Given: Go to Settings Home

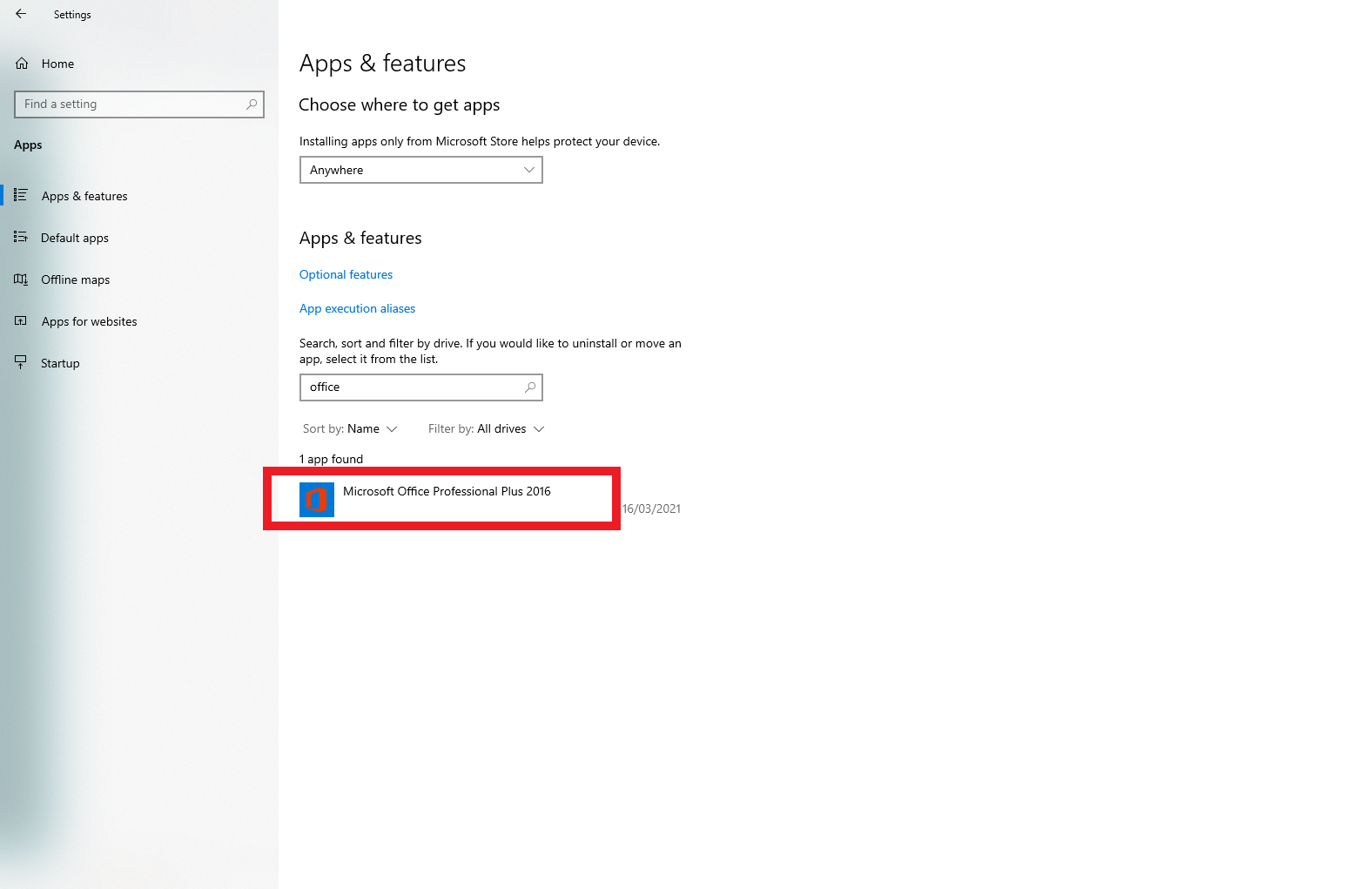Looking at the screenshot, I should tap(139, 64).
